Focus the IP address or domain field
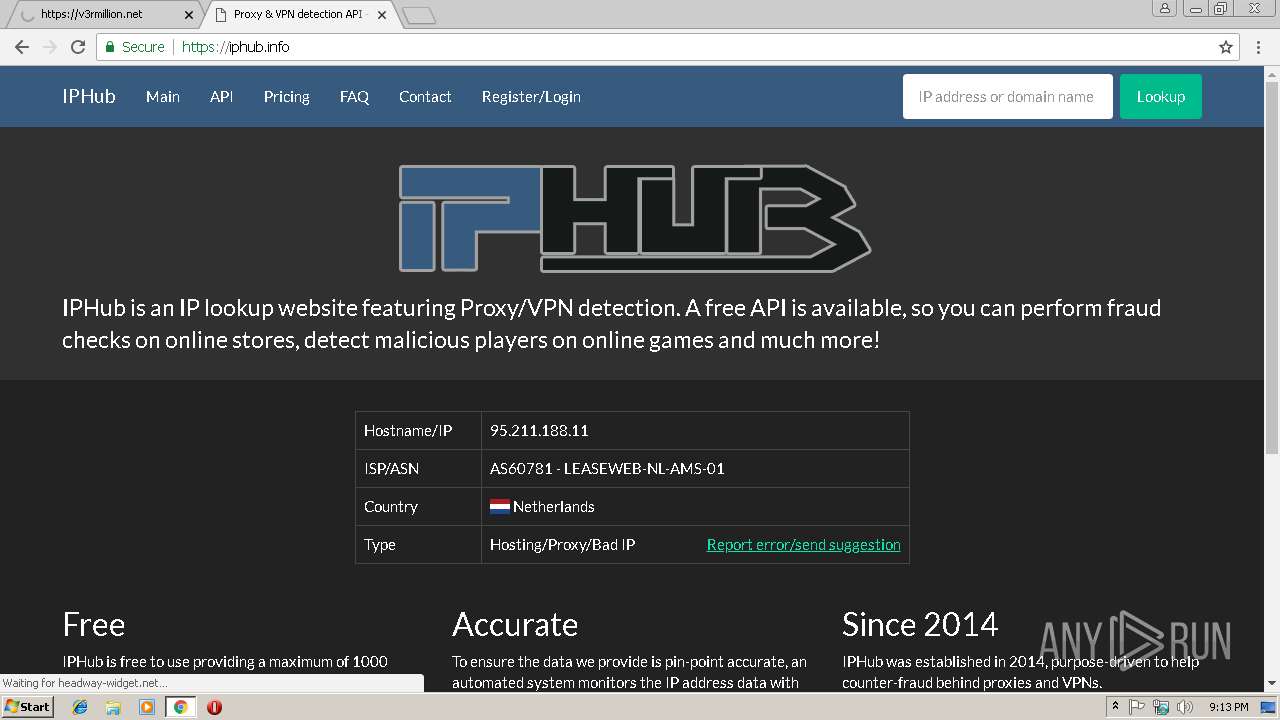The height and width of the screenshot is (720, 1280). [1007, 97]
